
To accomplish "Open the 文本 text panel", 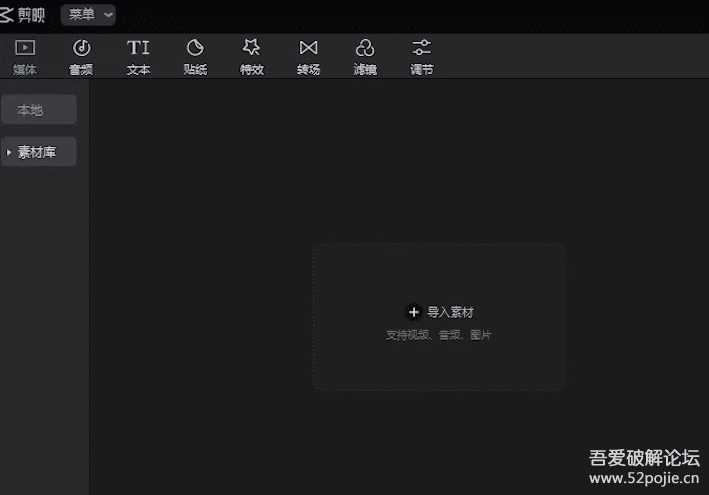I will (138, 57).
